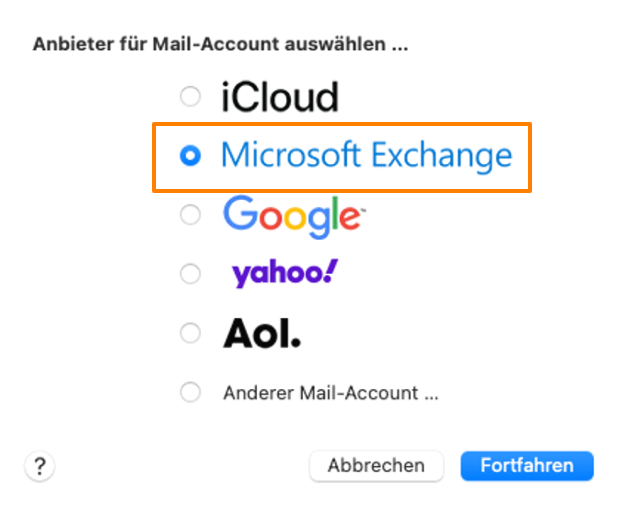Click the colorful Google logo

(x=294, y=217)
